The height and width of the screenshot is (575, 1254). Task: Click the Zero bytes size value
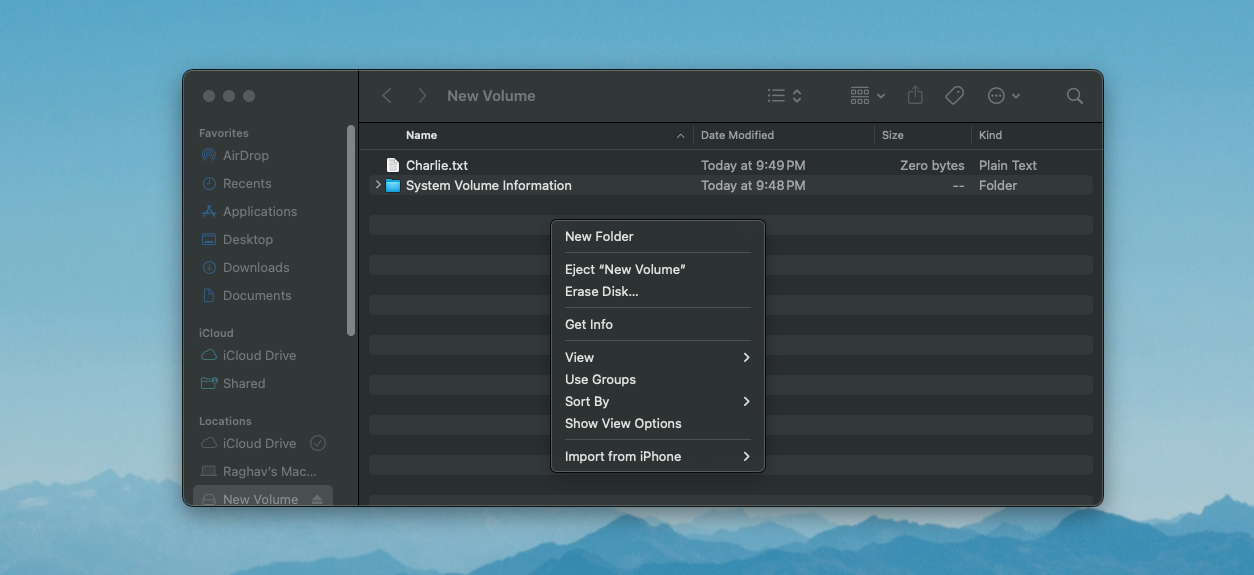[932, 165]
